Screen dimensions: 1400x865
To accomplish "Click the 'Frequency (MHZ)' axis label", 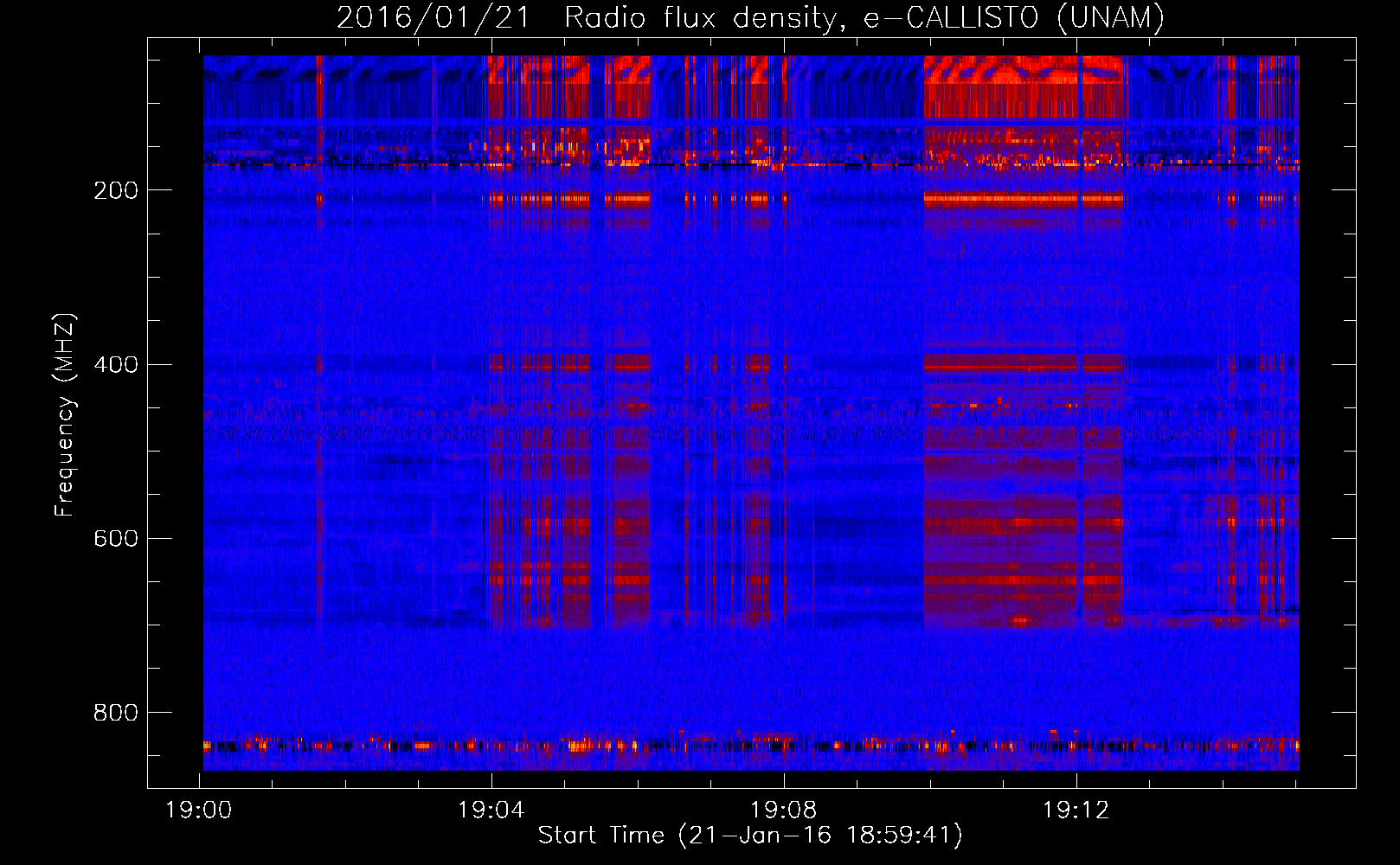I will [x=65, y=415].
